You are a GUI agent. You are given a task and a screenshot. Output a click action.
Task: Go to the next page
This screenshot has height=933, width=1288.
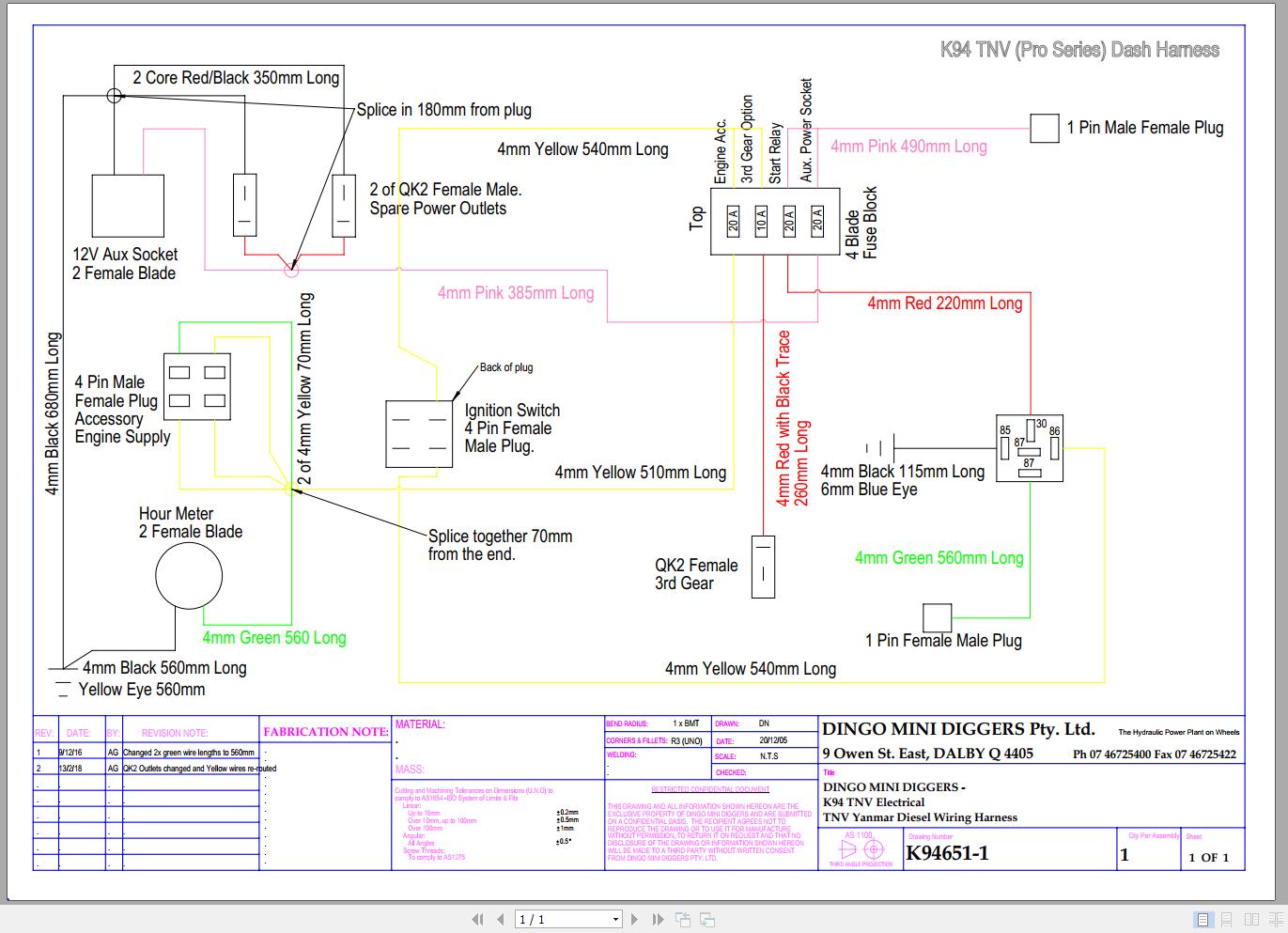pos(635,920)
